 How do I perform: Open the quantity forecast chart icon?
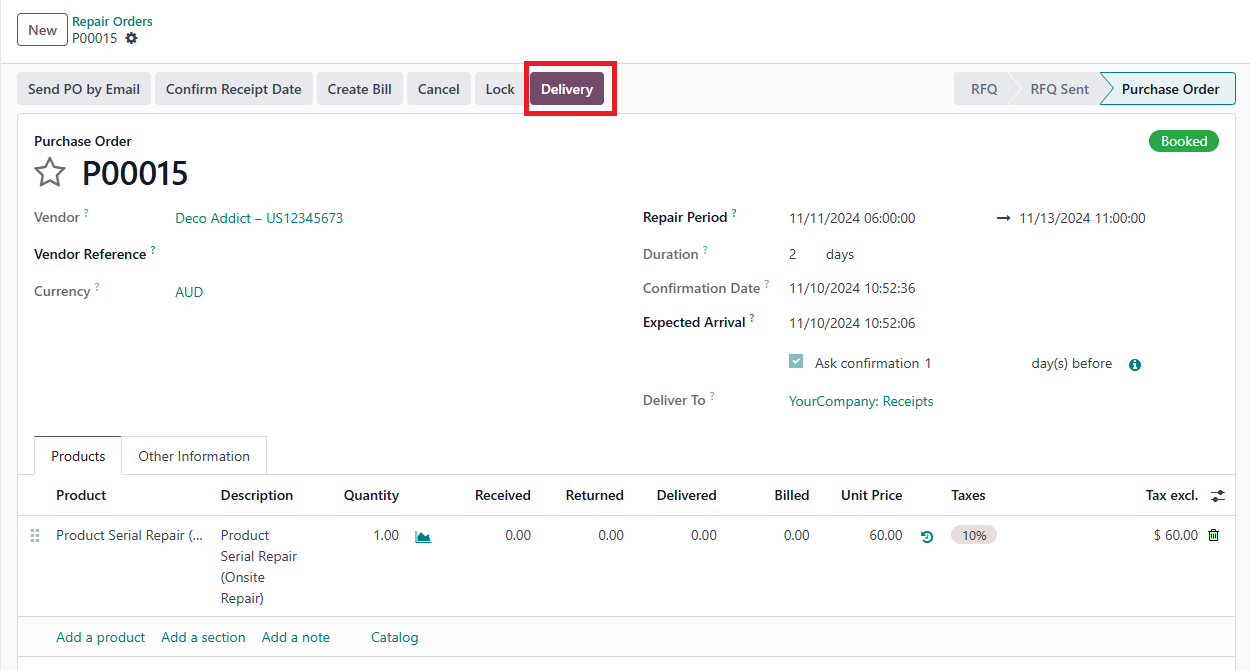pyautogui.click(x=423, y=536)
